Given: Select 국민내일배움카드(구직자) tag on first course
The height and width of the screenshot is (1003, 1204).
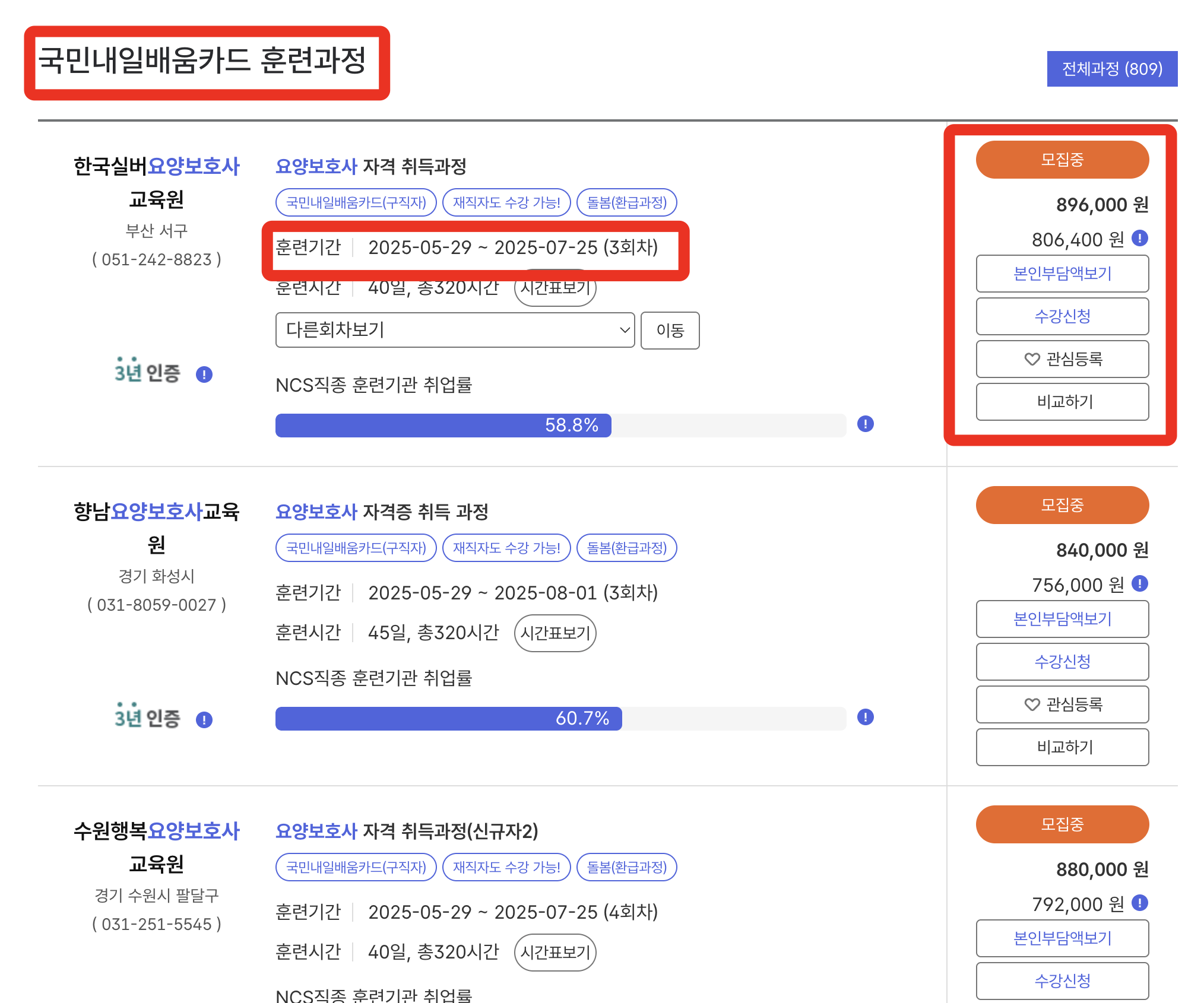Looking at the screenshot, I should [356, 202].
